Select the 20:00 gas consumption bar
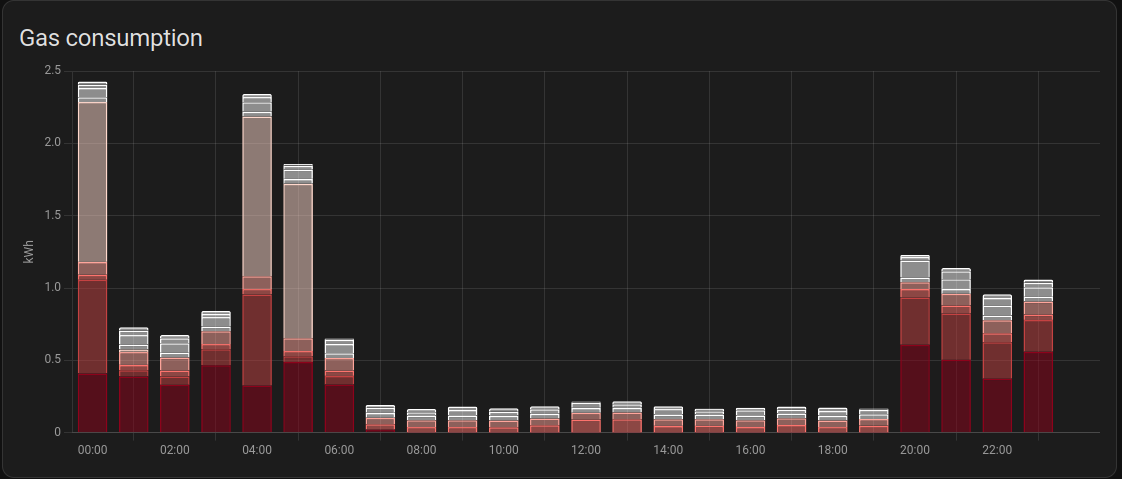1122x479 pixels. (x=915, y=344)
